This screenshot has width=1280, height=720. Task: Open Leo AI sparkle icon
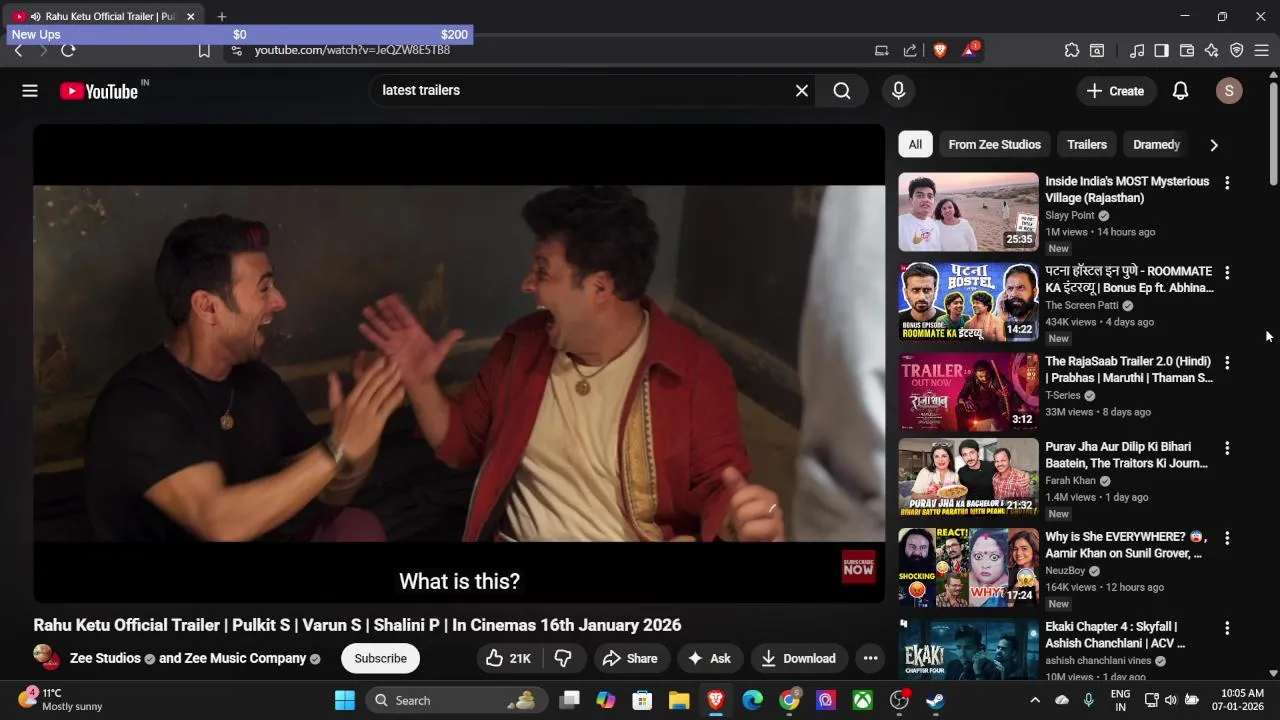(x=1211, y=50)
